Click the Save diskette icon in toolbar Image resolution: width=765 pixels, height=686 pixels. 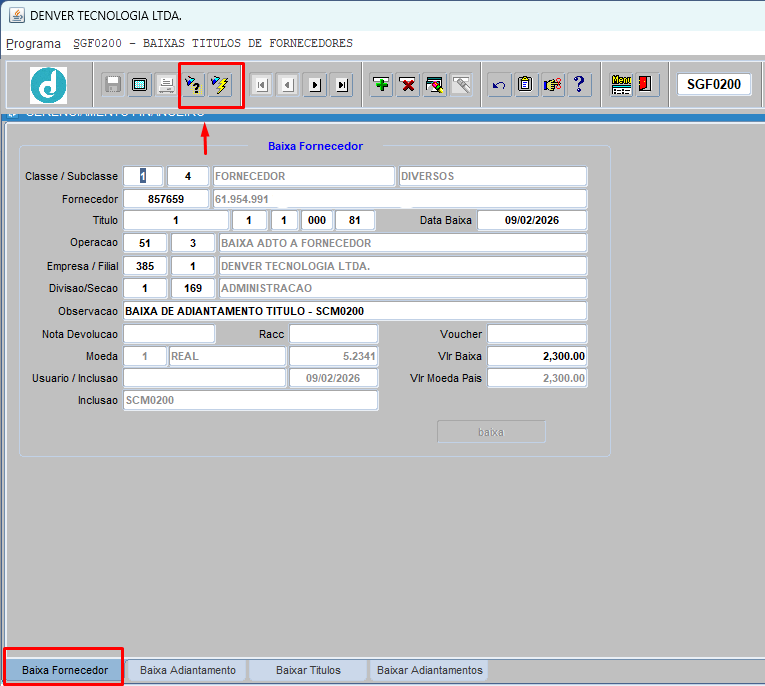click(x=113, y=85)
